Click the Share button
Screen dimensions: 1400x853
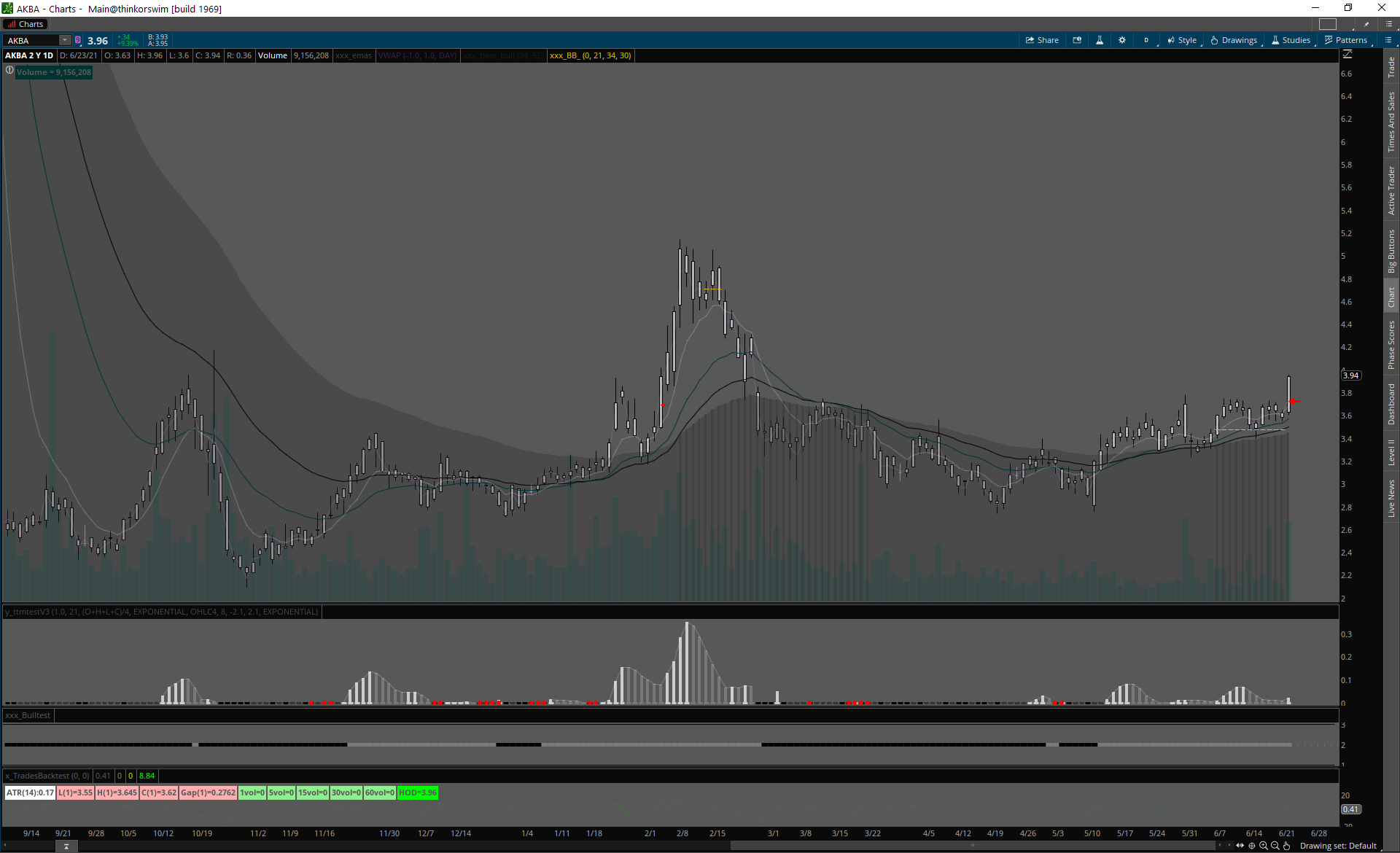point(1042,40)
